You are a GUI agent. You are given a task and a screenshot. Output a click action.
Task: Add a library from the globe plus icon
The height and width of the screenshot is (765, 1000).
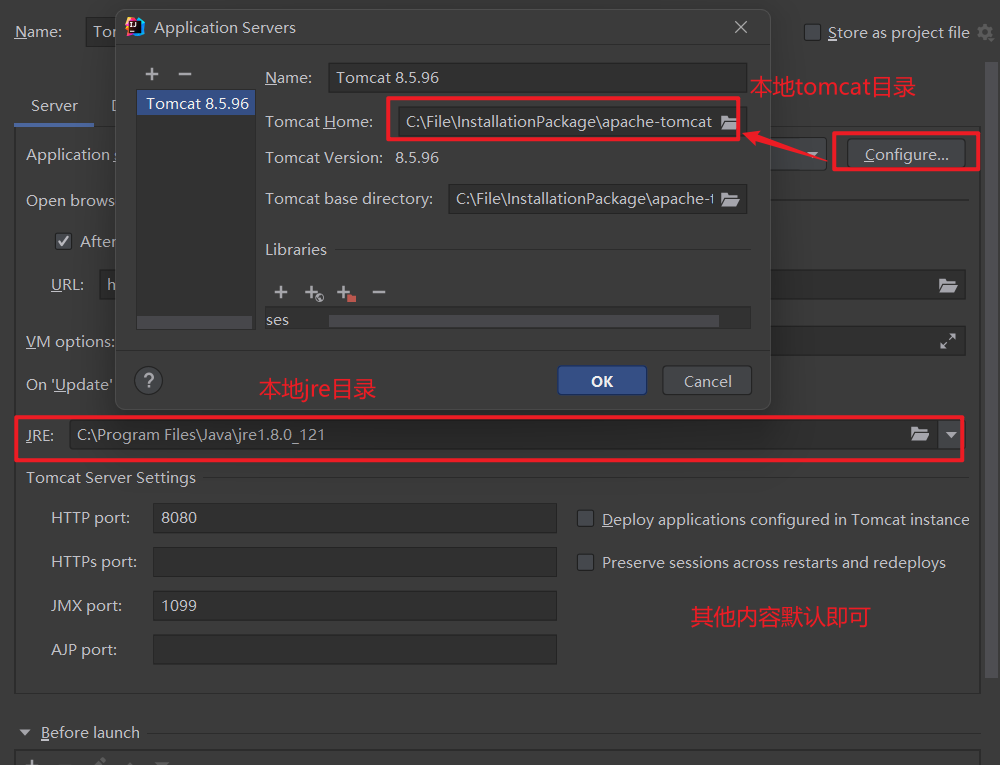314,293
